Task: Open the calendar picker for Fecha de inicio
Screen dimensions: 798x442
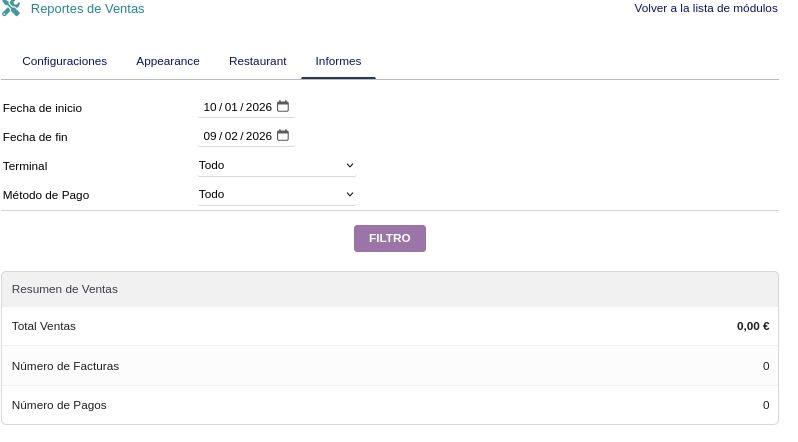Action: pyautogui.click(x=283, y=107)
